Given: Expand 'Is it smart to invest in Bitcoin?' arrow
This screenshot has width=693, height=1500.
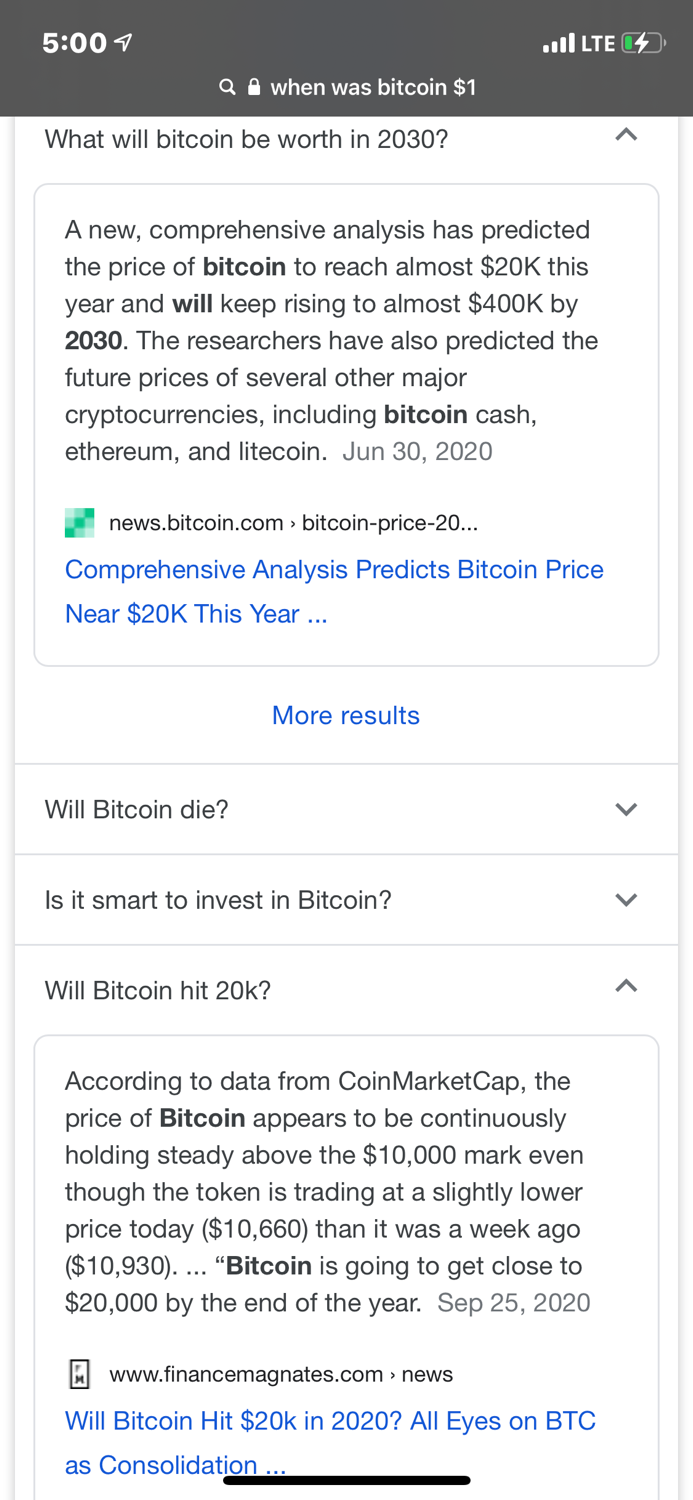Looking at the screenshot, I should 626,900.
